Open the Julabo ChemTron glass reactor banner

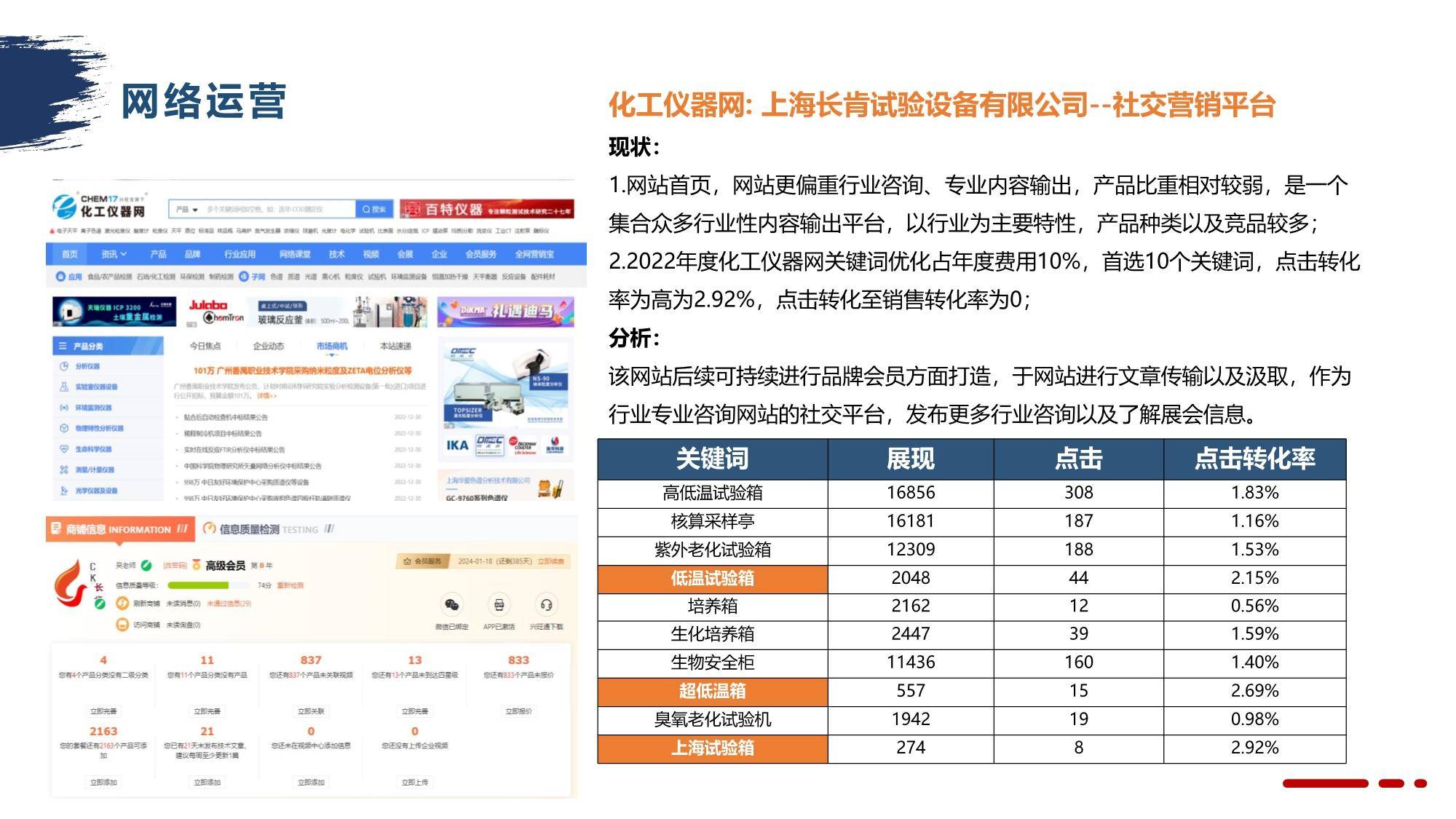pyautogui.click(x=306, y=312)
